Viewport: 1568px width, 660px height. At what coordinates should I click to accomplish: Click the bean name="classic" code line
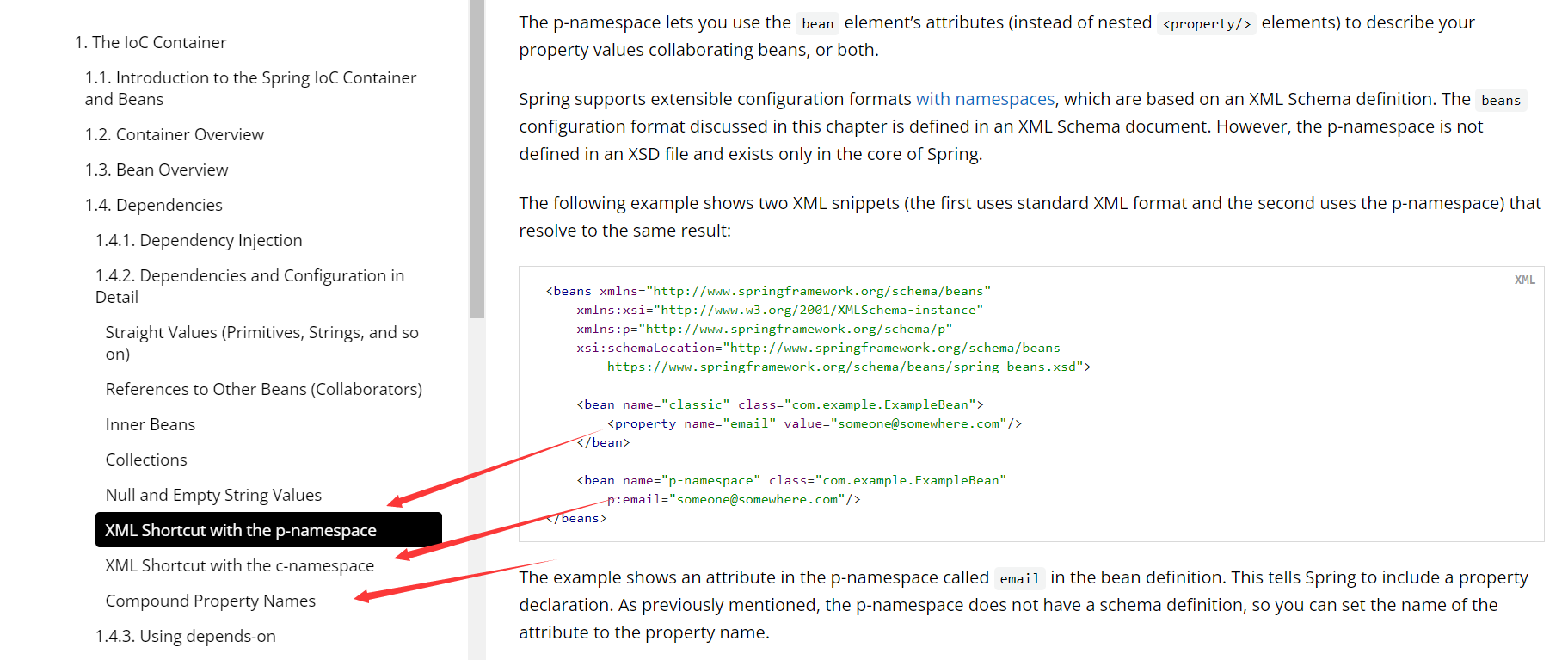(779, 404)
